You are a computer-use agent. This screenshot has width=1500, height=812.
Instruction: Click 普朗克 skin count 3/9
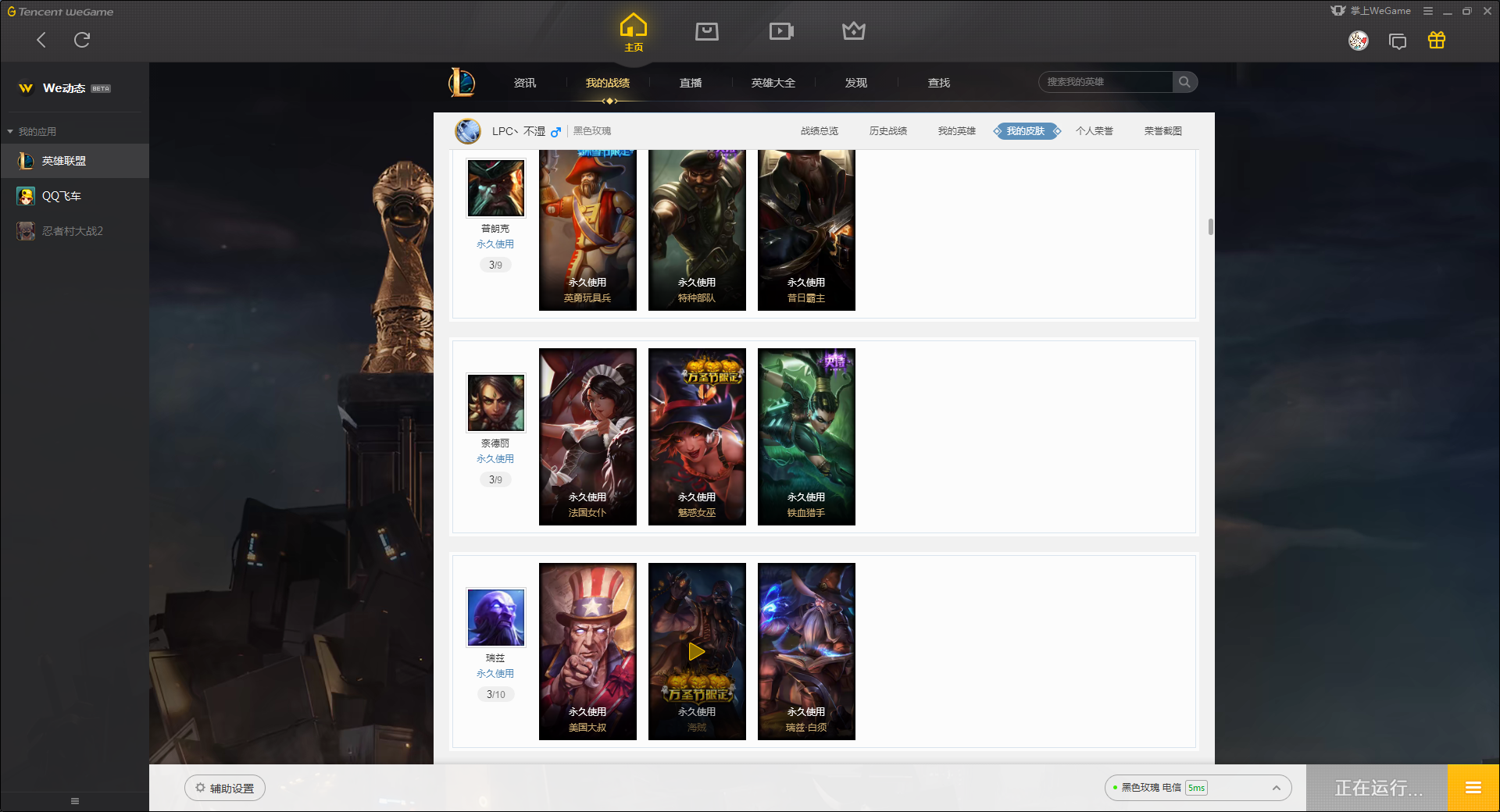(496, 265)
